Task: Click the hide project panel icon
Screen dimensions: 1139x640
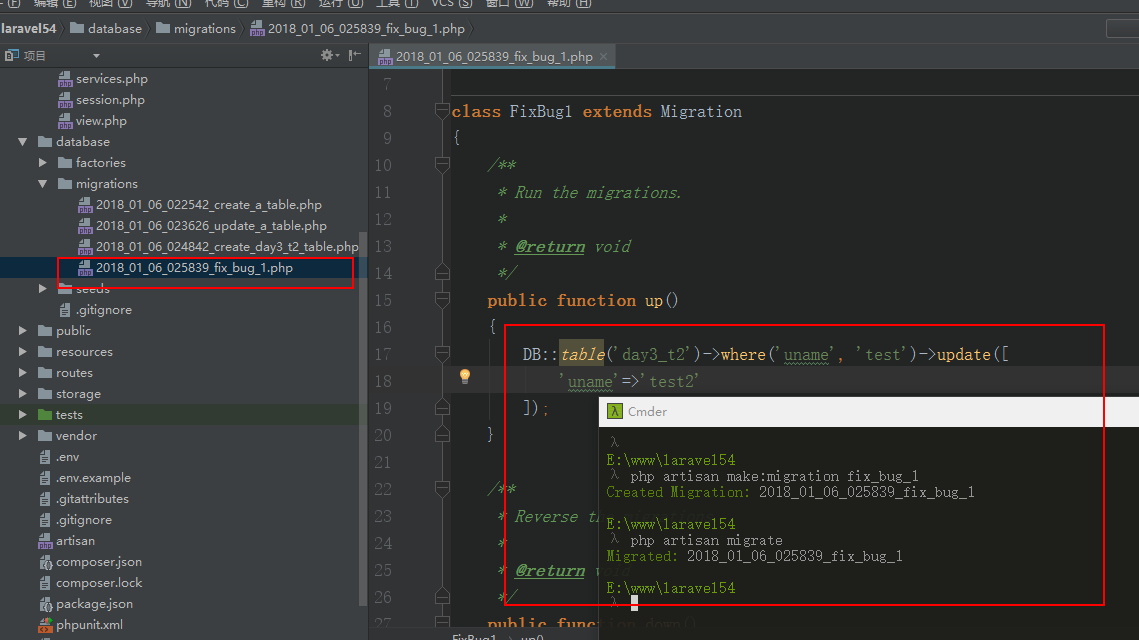Action: 354,56
